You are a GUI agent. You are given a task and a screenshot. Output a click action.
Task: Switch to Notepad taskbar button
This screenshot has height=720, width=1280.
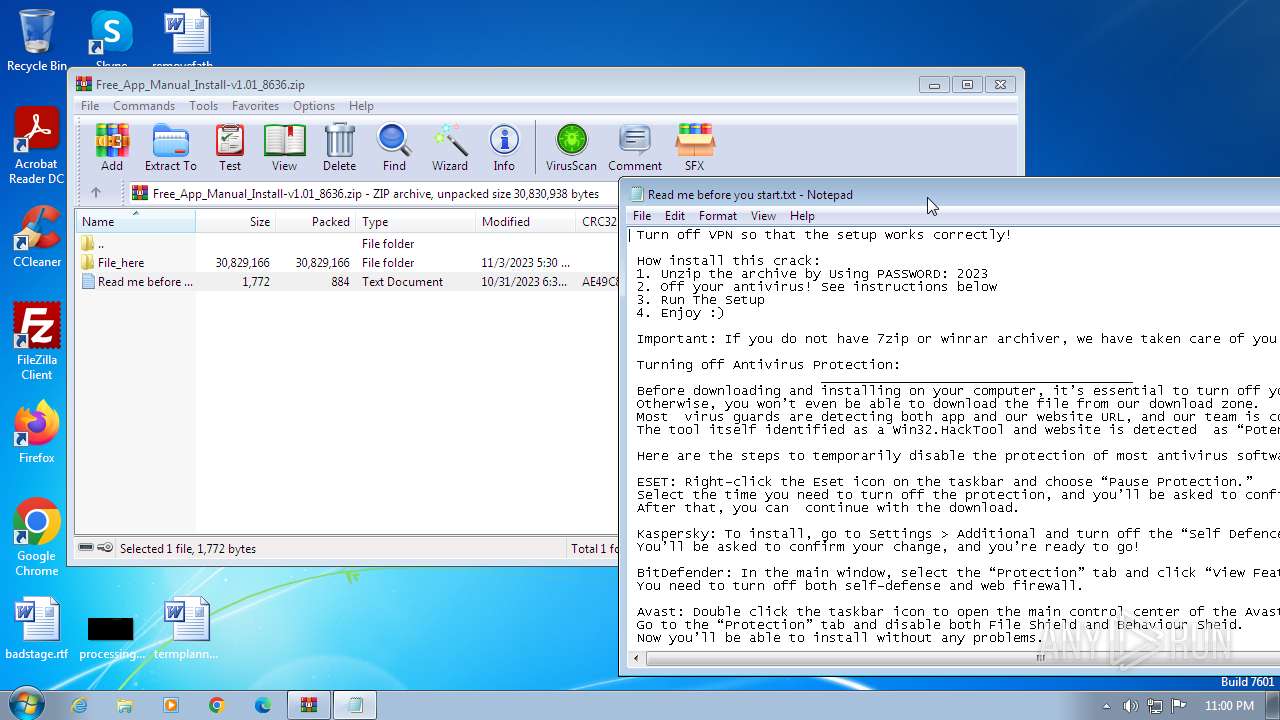[x=355, y=705]
